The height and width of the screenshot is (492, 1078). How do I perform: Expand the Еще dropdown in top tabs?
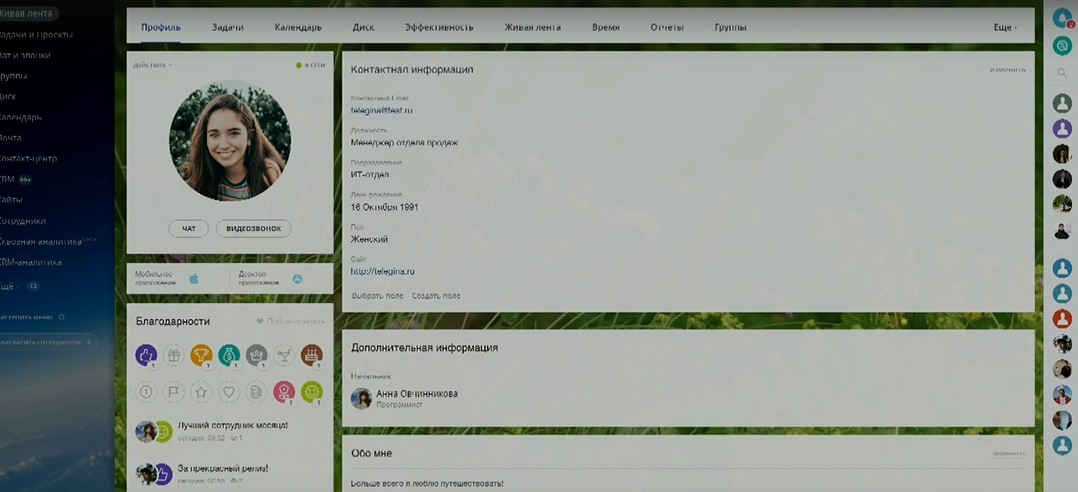[x=1004, y=27]
